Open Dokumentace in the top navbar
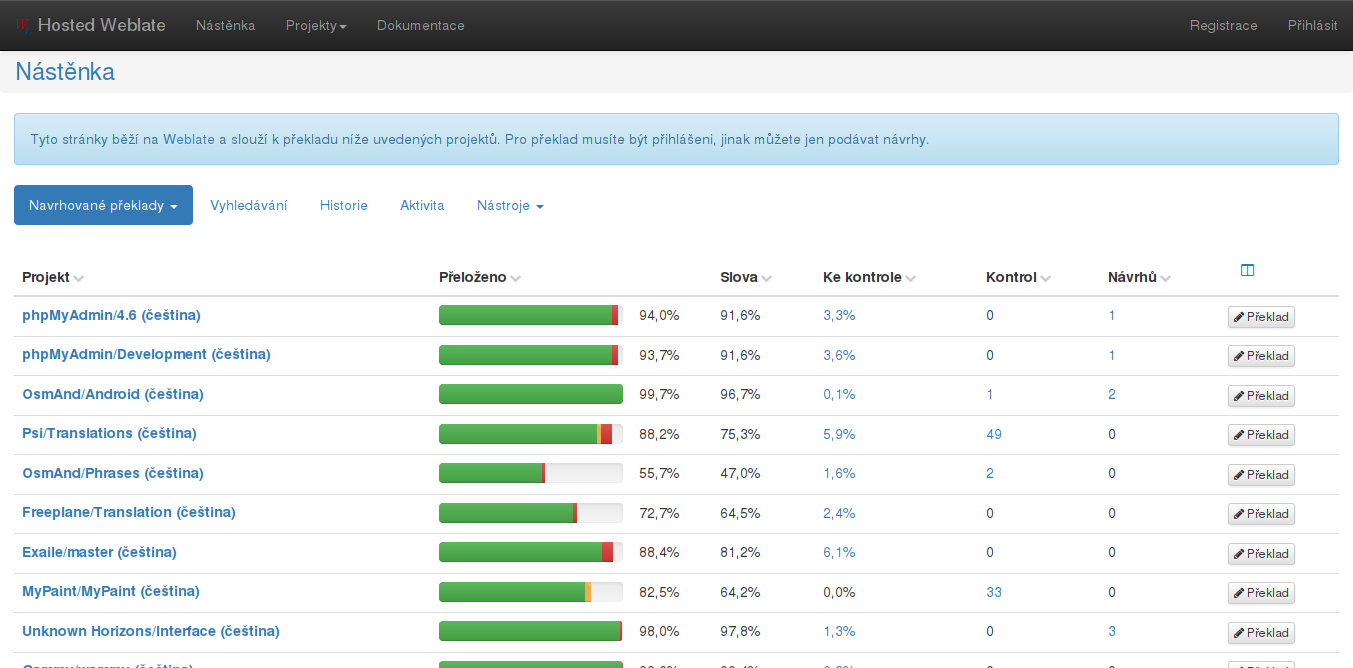This screenshot has height=668, width=1353. 421,25
